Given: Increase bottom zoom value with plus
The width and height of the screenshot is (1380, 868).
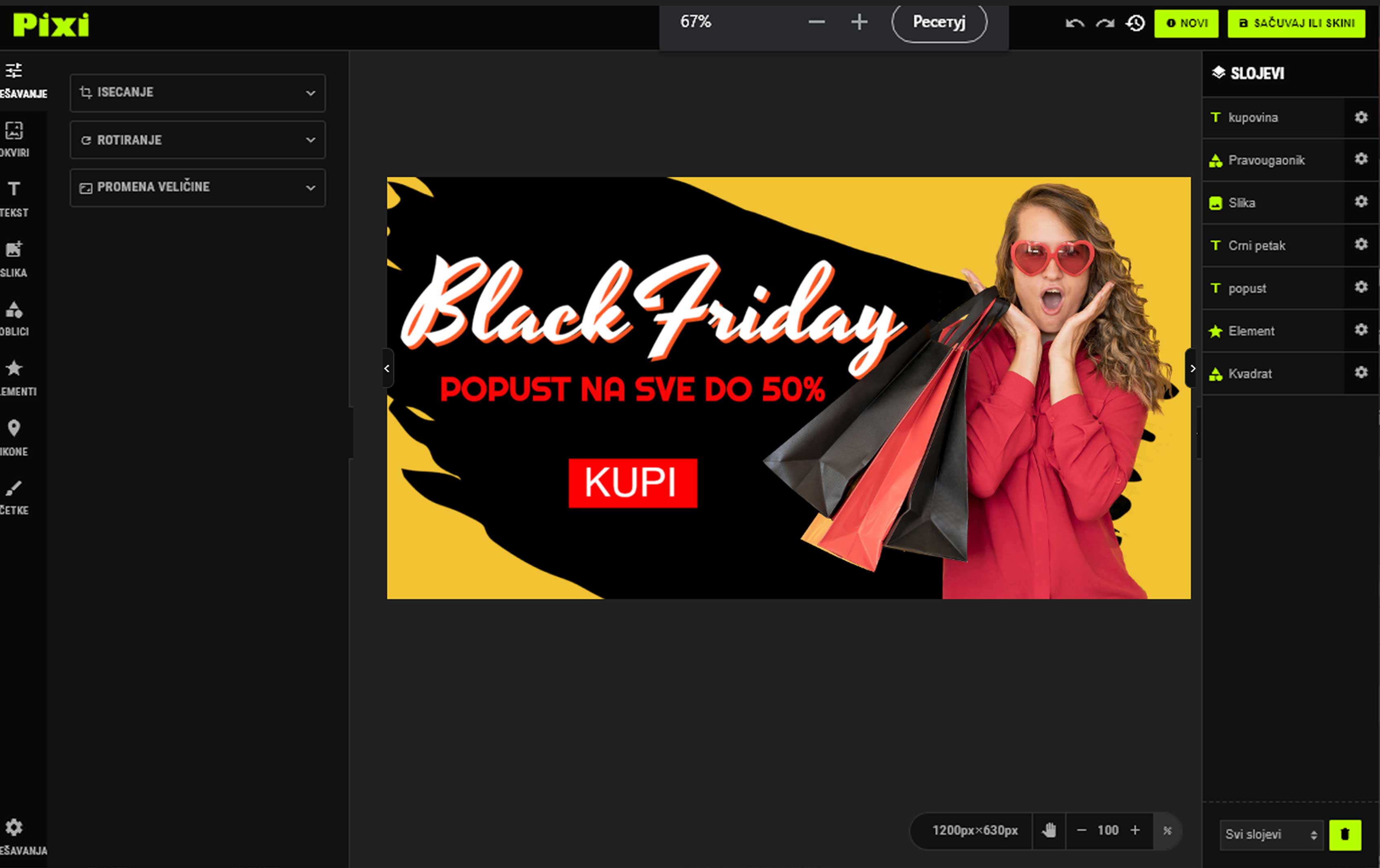Looking at the screenshot, I should pos(1135,830).
